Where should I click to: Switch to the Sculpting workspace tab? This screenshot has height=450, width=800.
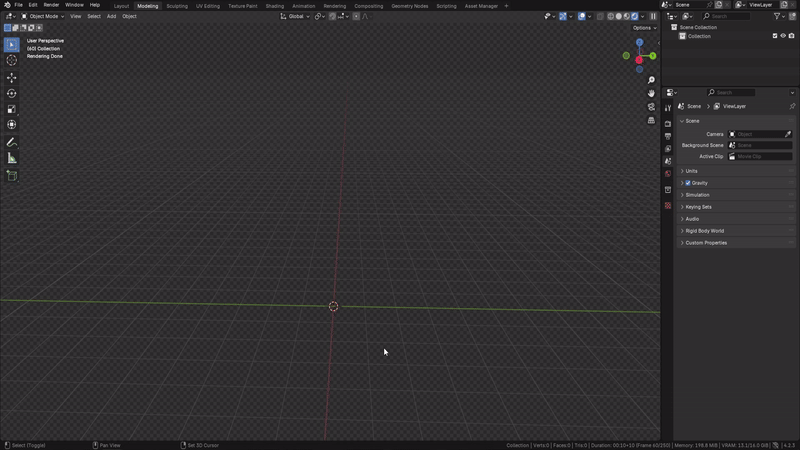[x=177, y=6]
